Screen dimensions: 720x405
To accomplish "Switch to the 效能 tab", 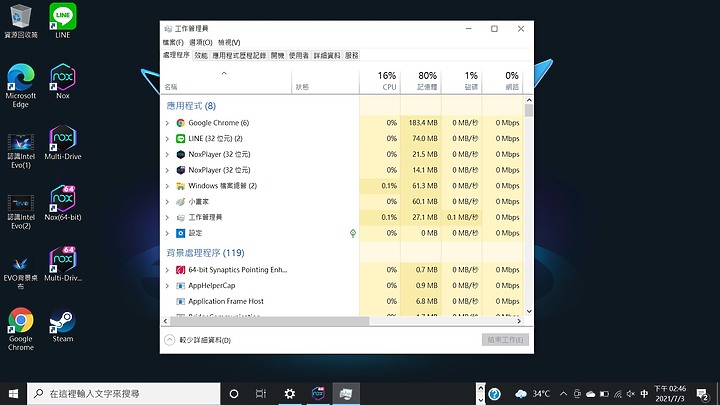I will click(201, 56).
